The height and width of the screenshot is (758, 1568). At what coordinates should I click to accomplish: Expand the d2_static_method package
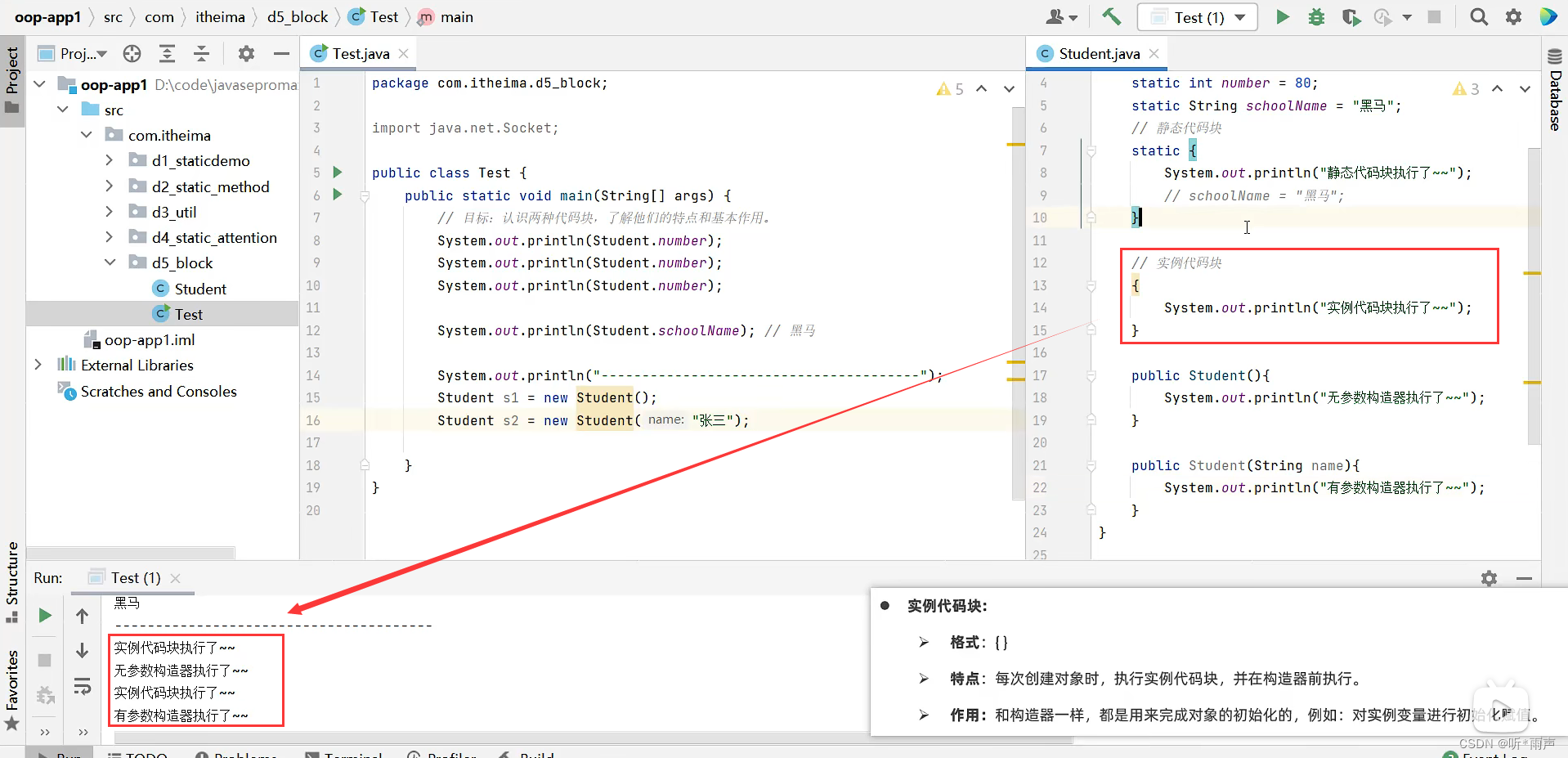click(x=110, y=186)
